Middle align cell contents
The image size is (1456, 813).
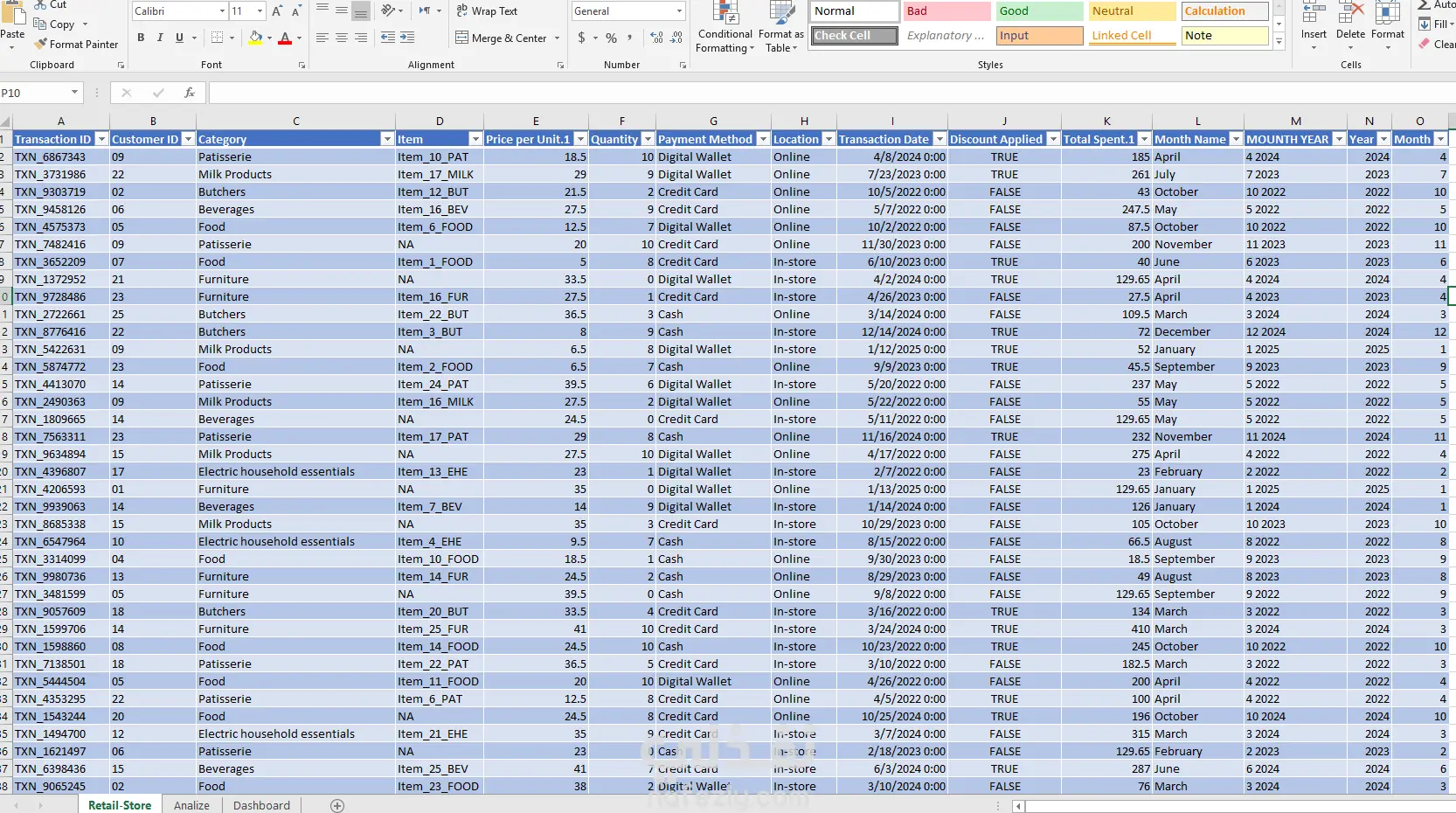click(342, 10)
